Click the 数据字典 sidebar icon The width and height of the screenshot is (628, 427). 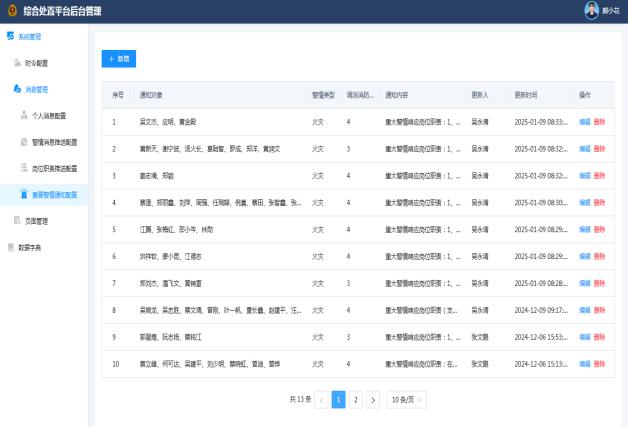(10, 246)
